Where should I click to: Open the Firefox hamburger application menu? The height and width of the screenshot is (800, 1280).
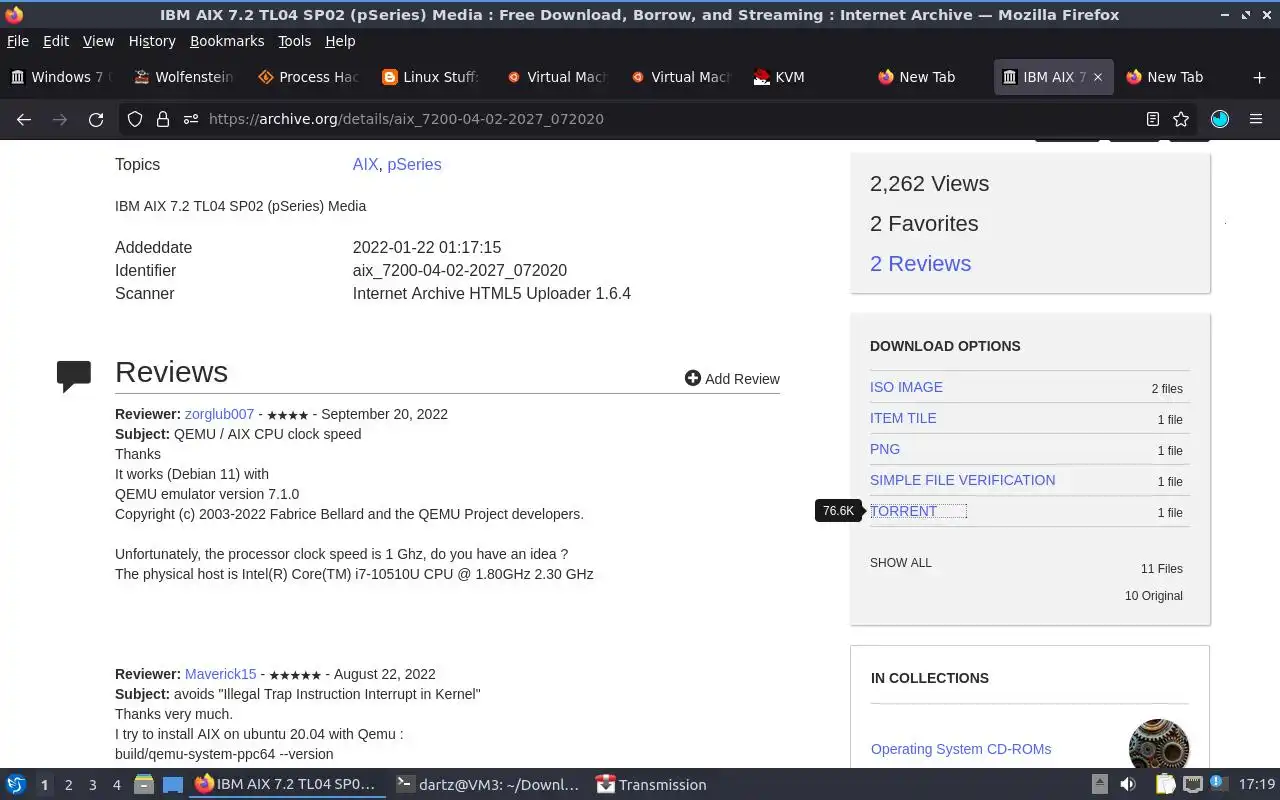pyautogui.click(x=1256, y=119)
